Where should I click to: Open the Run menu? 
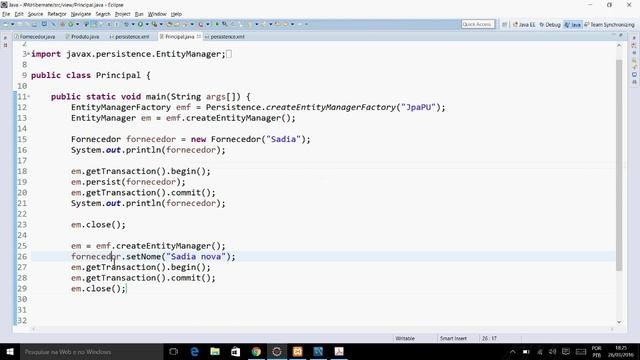[139, 14]
